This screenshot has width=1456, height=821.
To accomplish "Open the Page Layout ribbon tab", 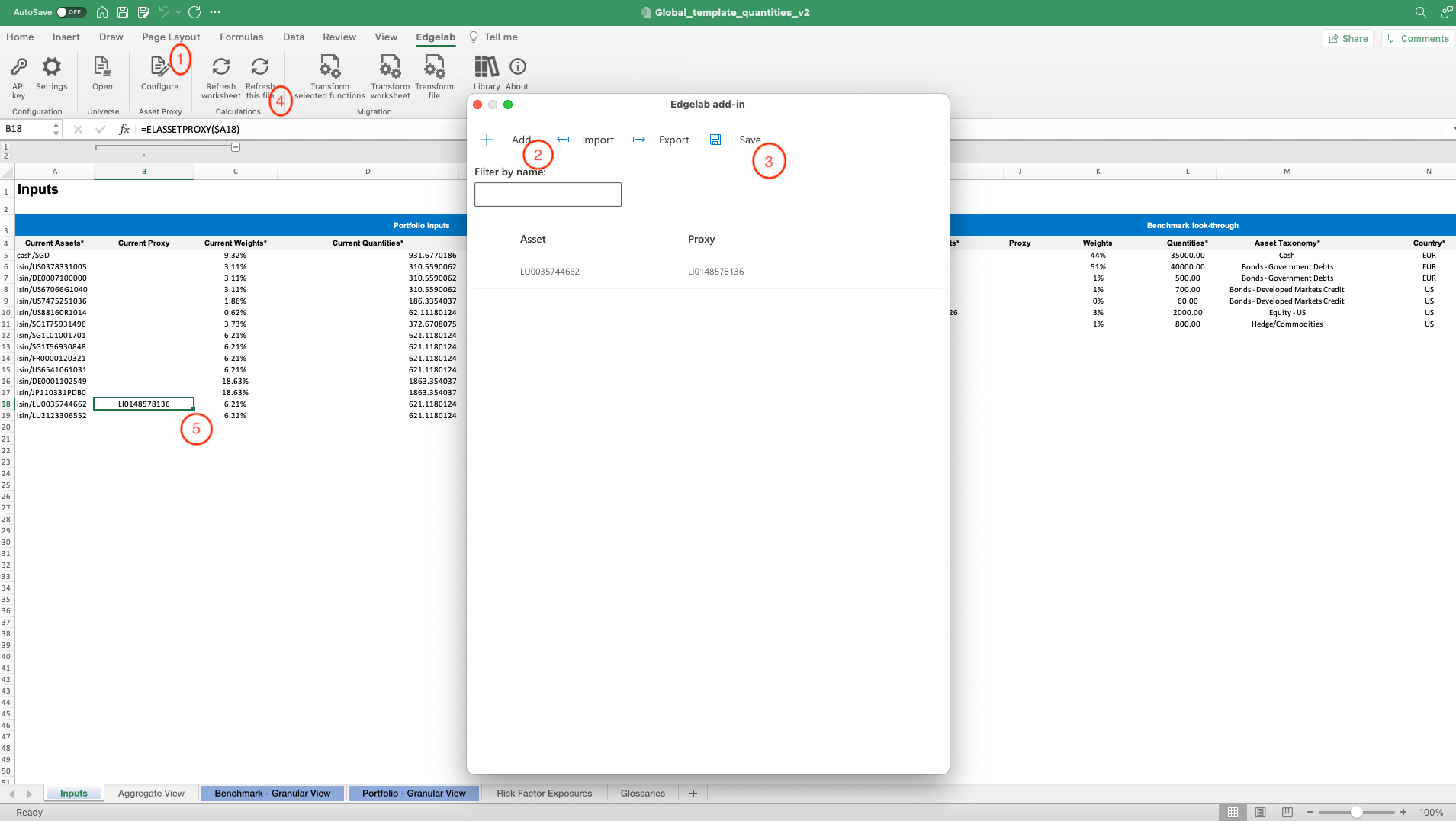I will pos(171,37).
